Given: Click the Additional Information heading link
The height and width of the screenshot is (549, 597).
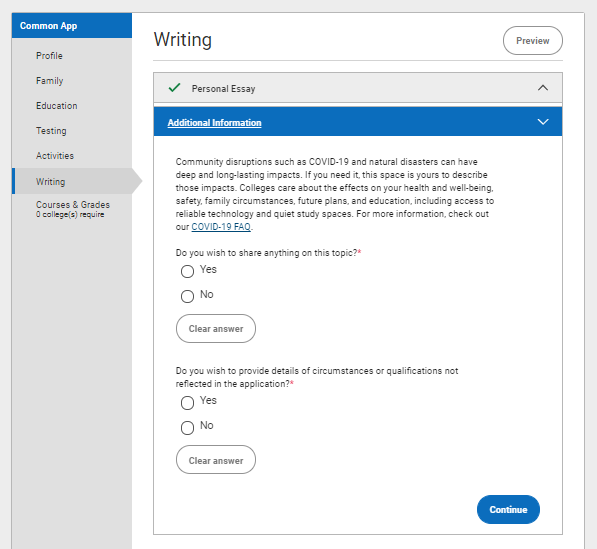Looking at the screenshot, I should (x=214, y=123).
